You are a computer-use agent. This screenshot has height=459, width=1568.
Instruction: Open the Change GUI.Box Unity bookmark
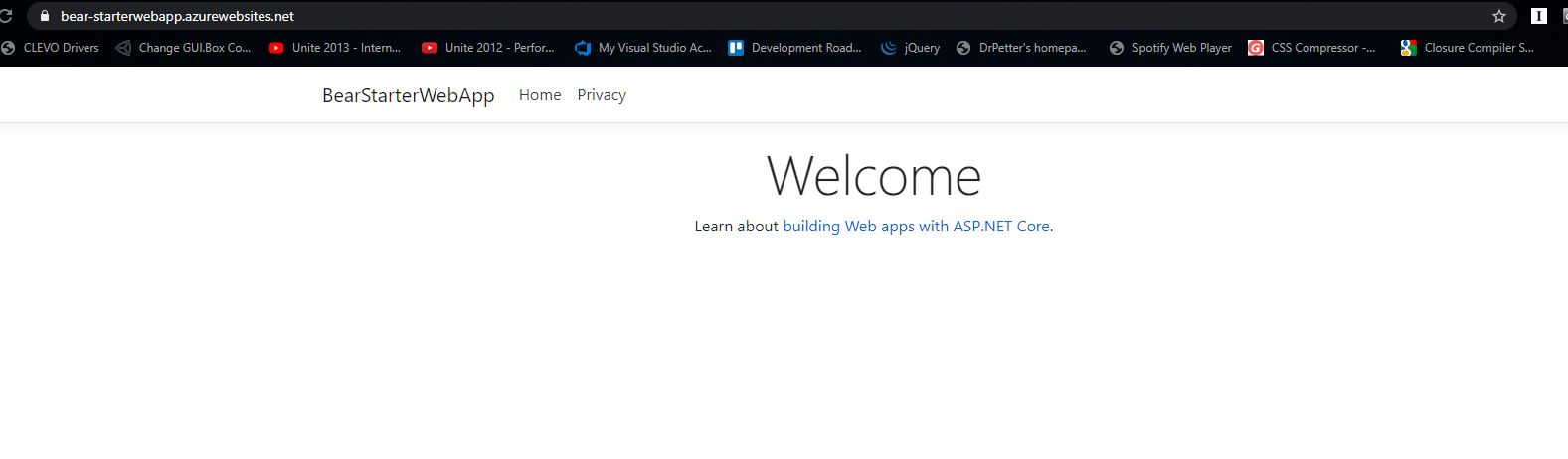(x=183, y=48)
